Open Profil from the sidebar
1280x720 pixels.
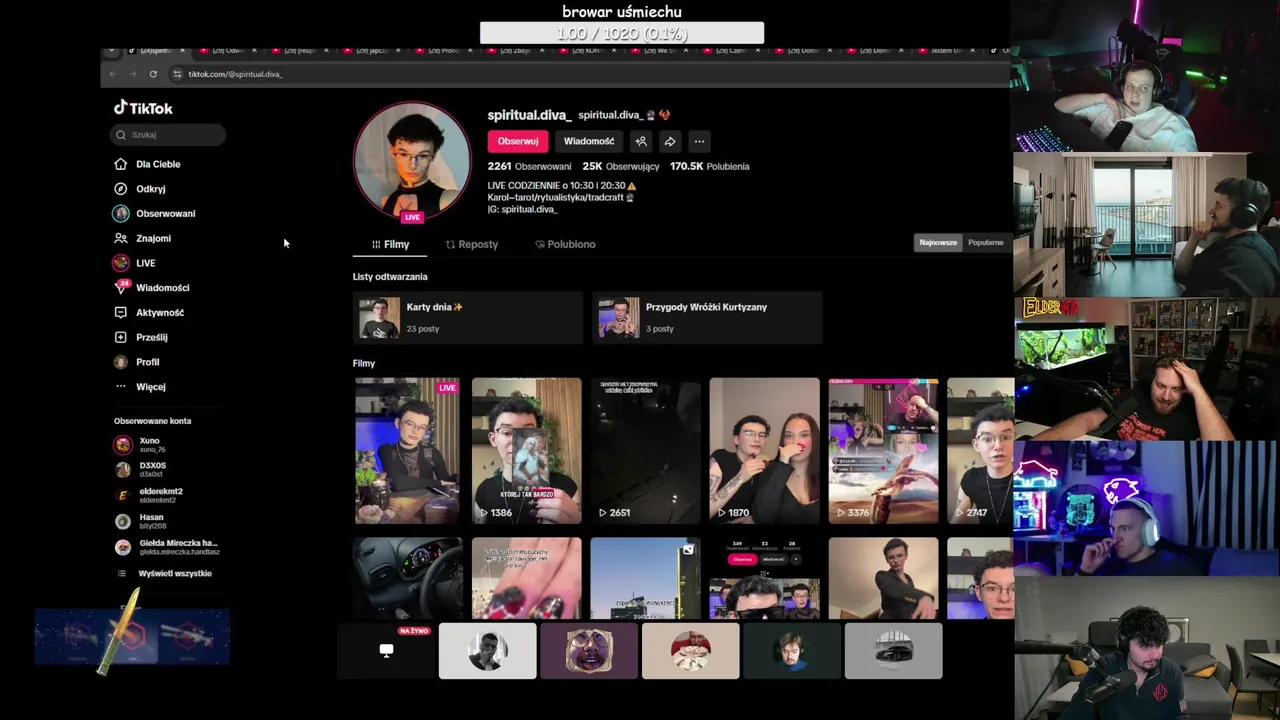pyautogui.click(x=137, y=362)
